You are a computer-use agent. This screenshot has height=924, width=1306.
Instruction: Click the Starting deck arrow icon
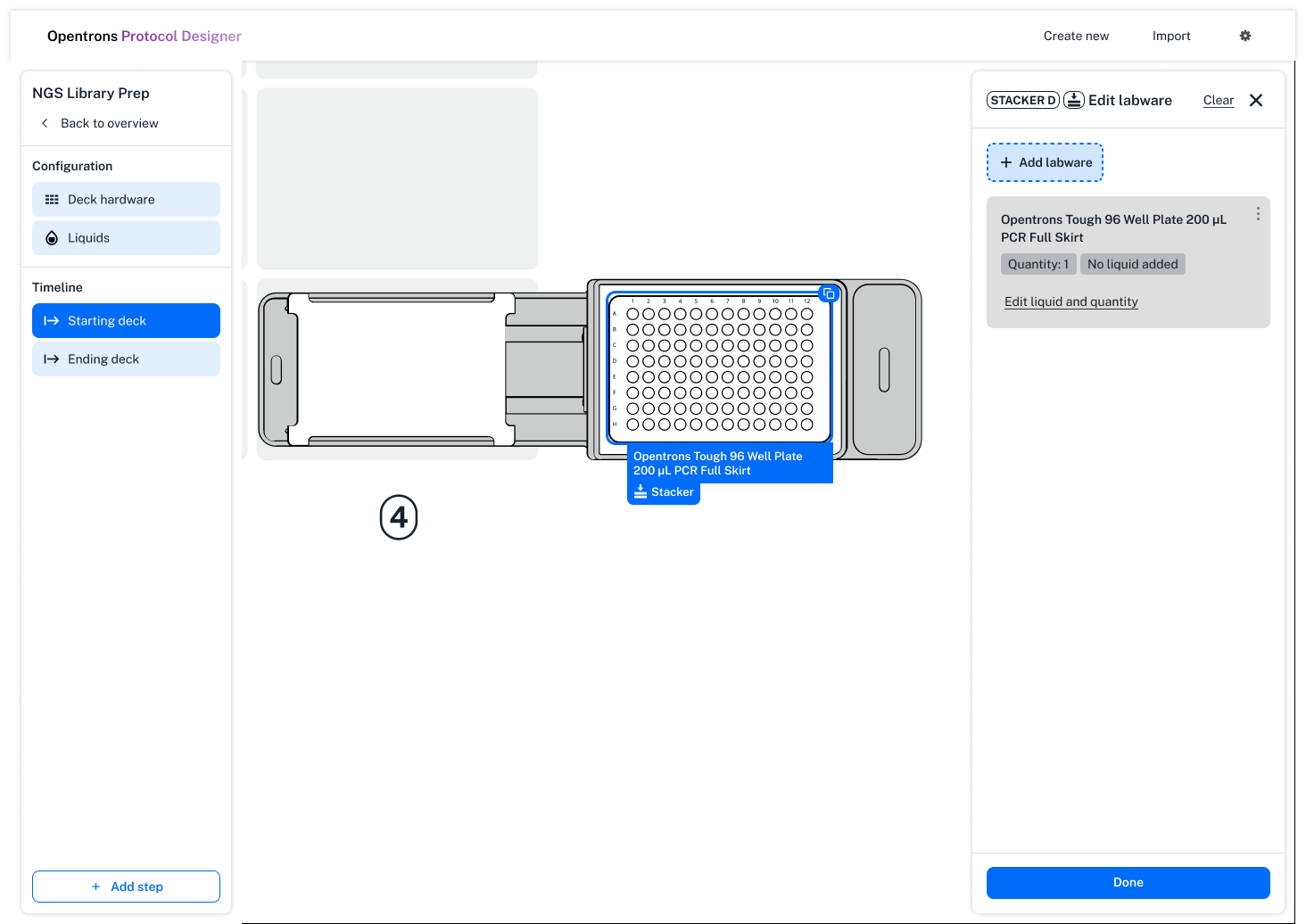(x=52, y=321)
